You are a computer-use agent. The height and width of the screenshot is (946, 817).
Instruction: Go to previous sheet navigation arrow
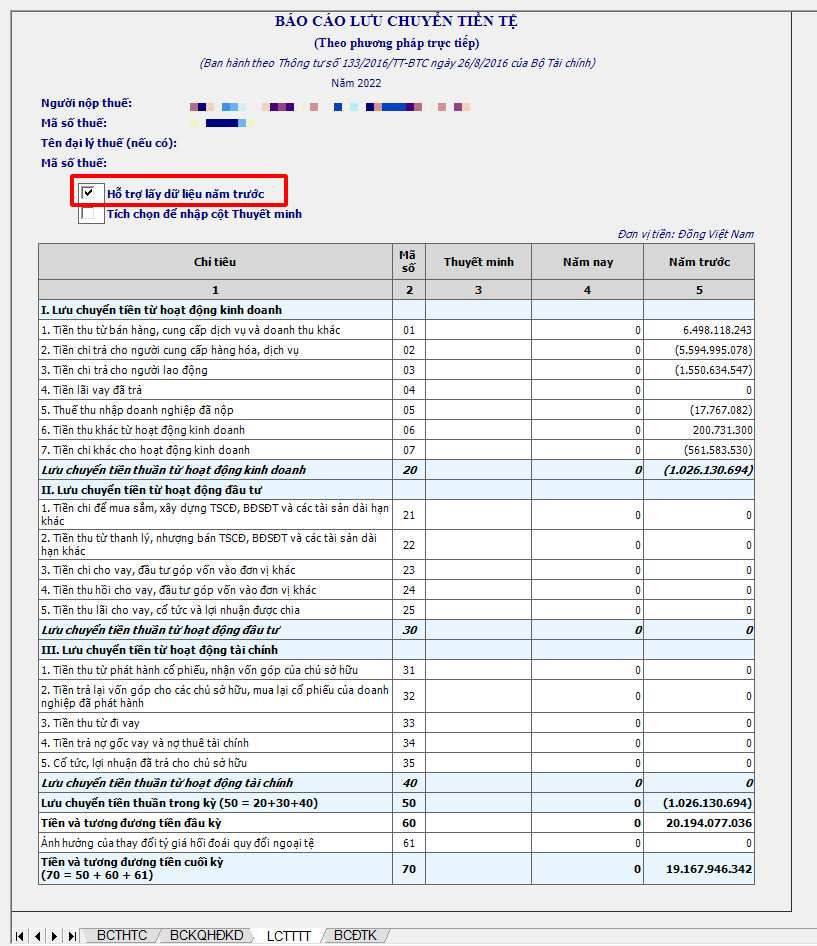coord(37,936)
